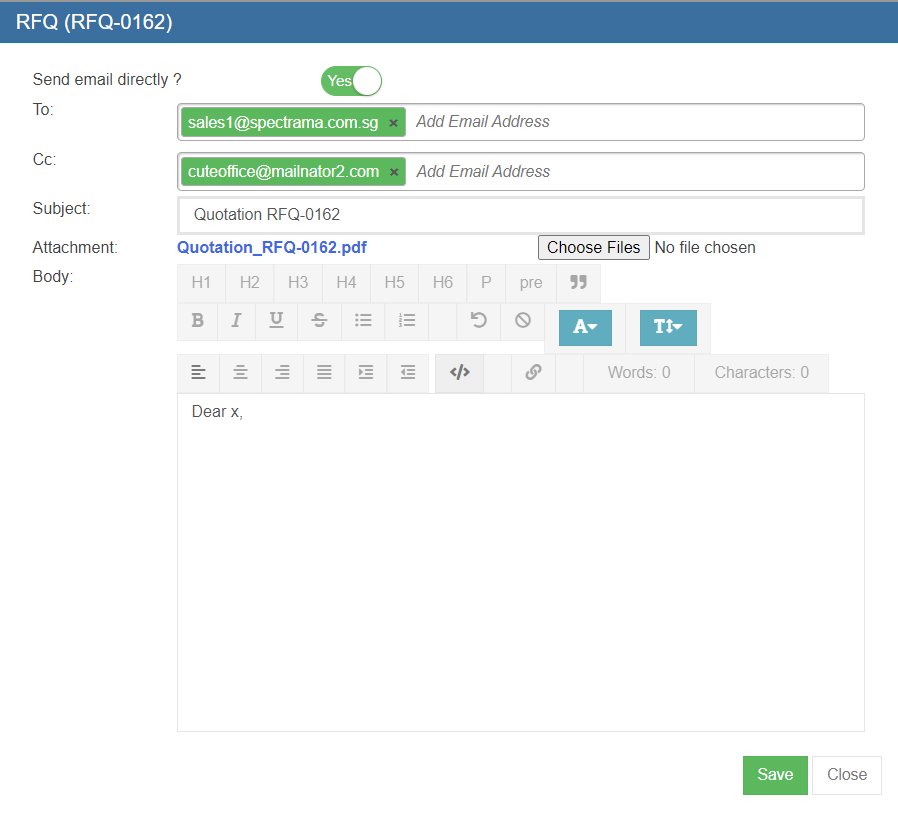Open the font color dropdown
The image size is (898, 817).
coord(585,327)
